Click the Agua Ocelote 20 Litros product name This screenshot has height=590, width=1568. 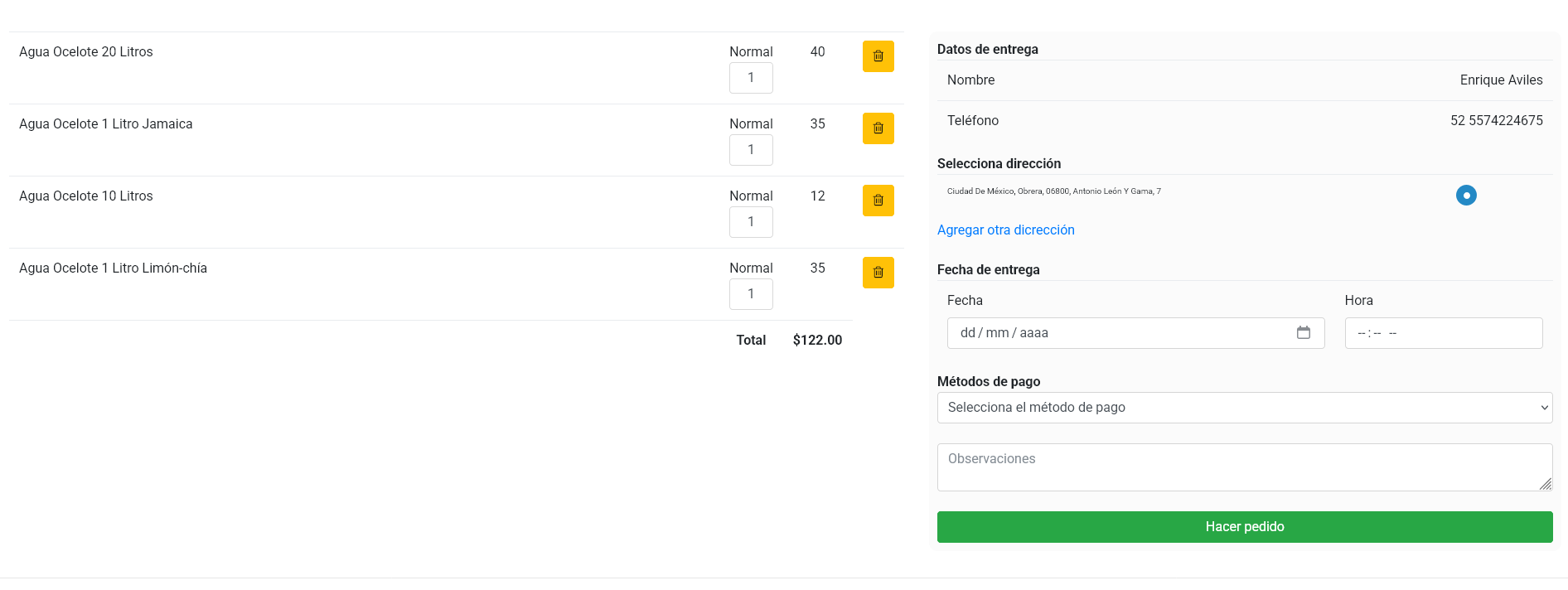86,52
